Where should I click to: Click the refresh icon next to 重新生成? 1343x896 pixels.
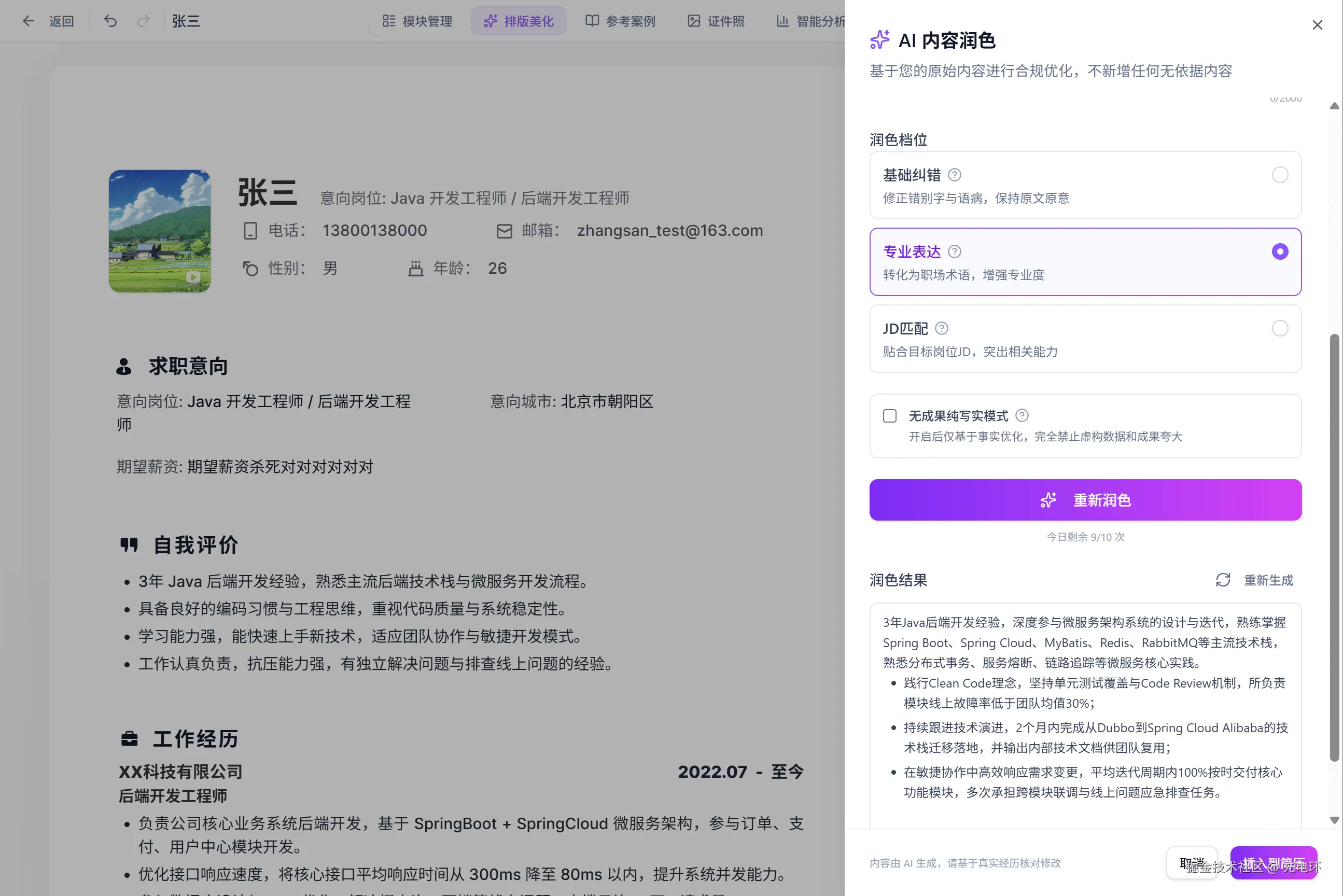tap(1223, 580)
